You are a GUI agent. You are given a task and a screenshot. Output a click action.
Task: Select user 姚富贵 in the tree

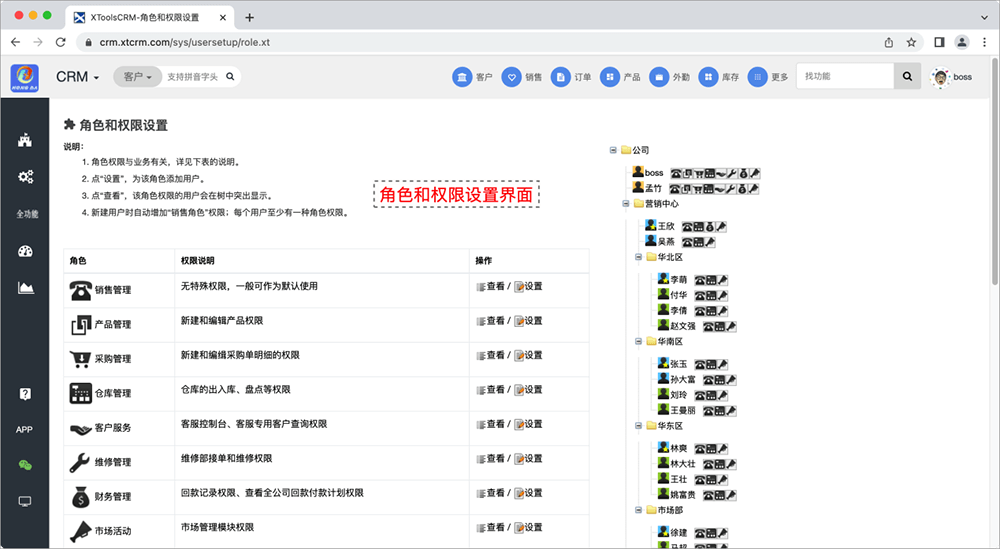(683, 495)
